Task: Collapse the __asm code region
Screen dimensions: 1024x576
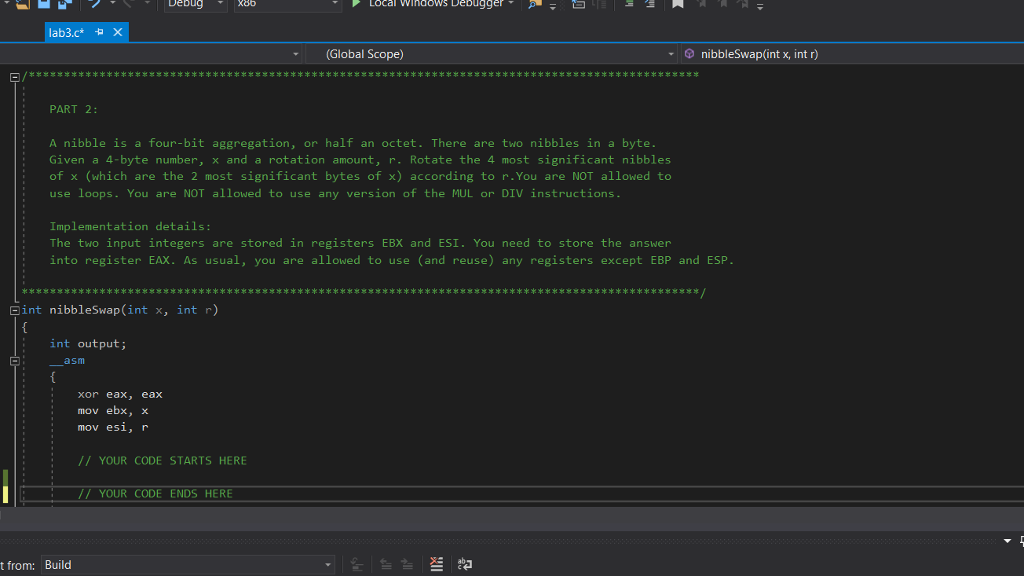Action: tap(14, 360)
